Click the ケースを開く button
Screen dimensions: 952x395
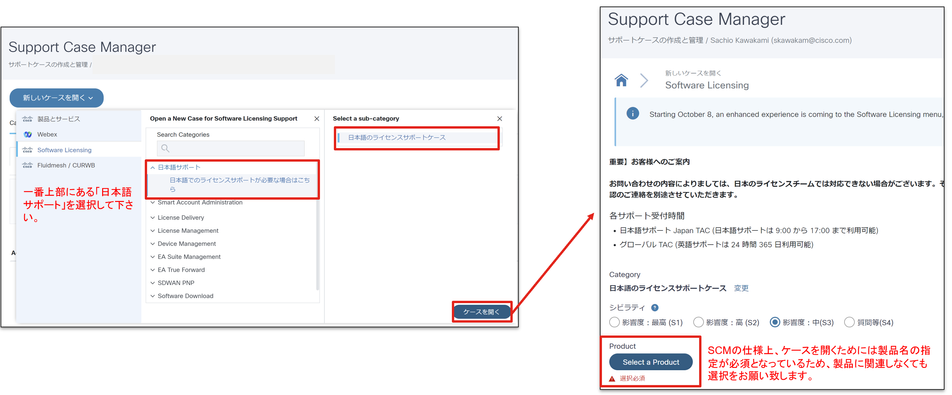coord(481,312)
